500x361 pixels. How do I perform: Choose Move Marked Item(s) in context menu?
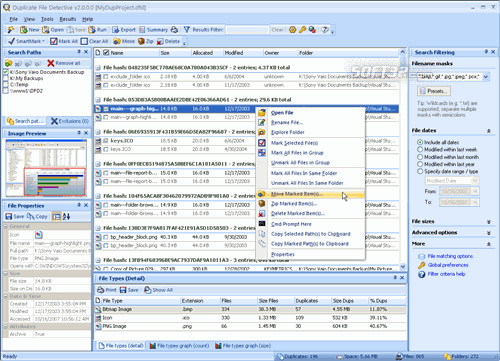point(311,194)
